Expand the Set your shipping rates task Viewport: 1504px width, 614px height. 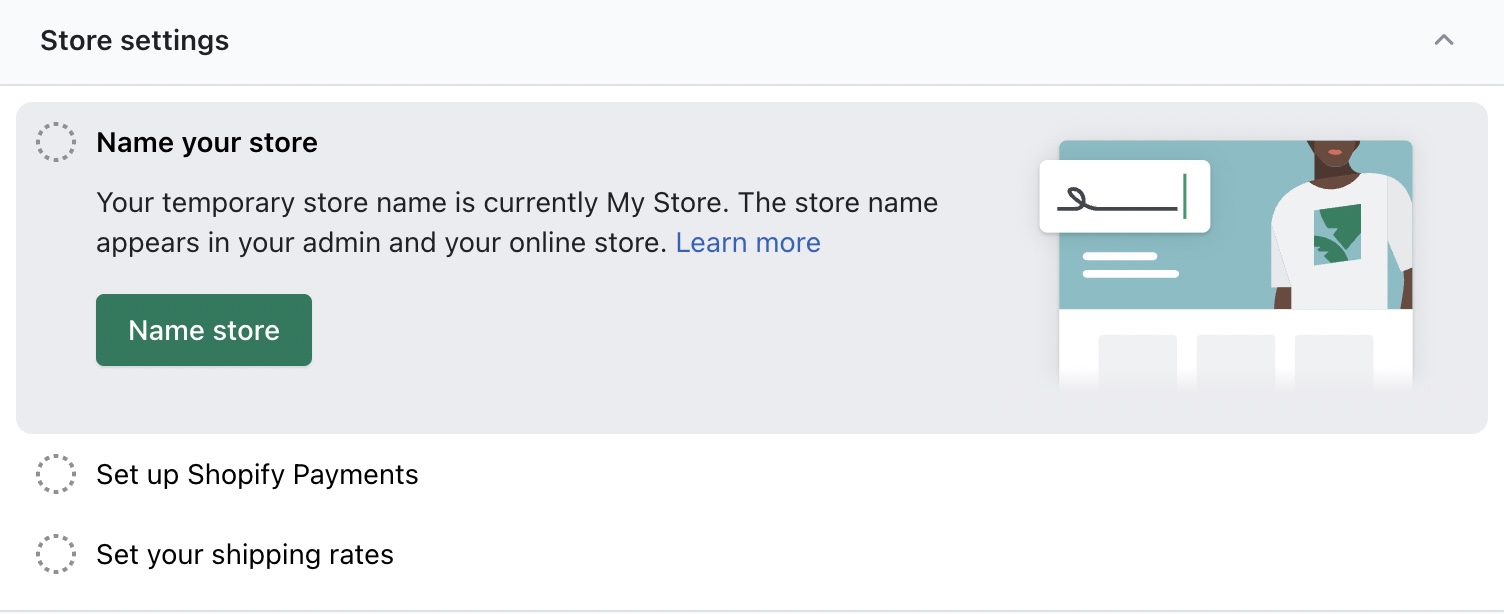coord(244,555)
